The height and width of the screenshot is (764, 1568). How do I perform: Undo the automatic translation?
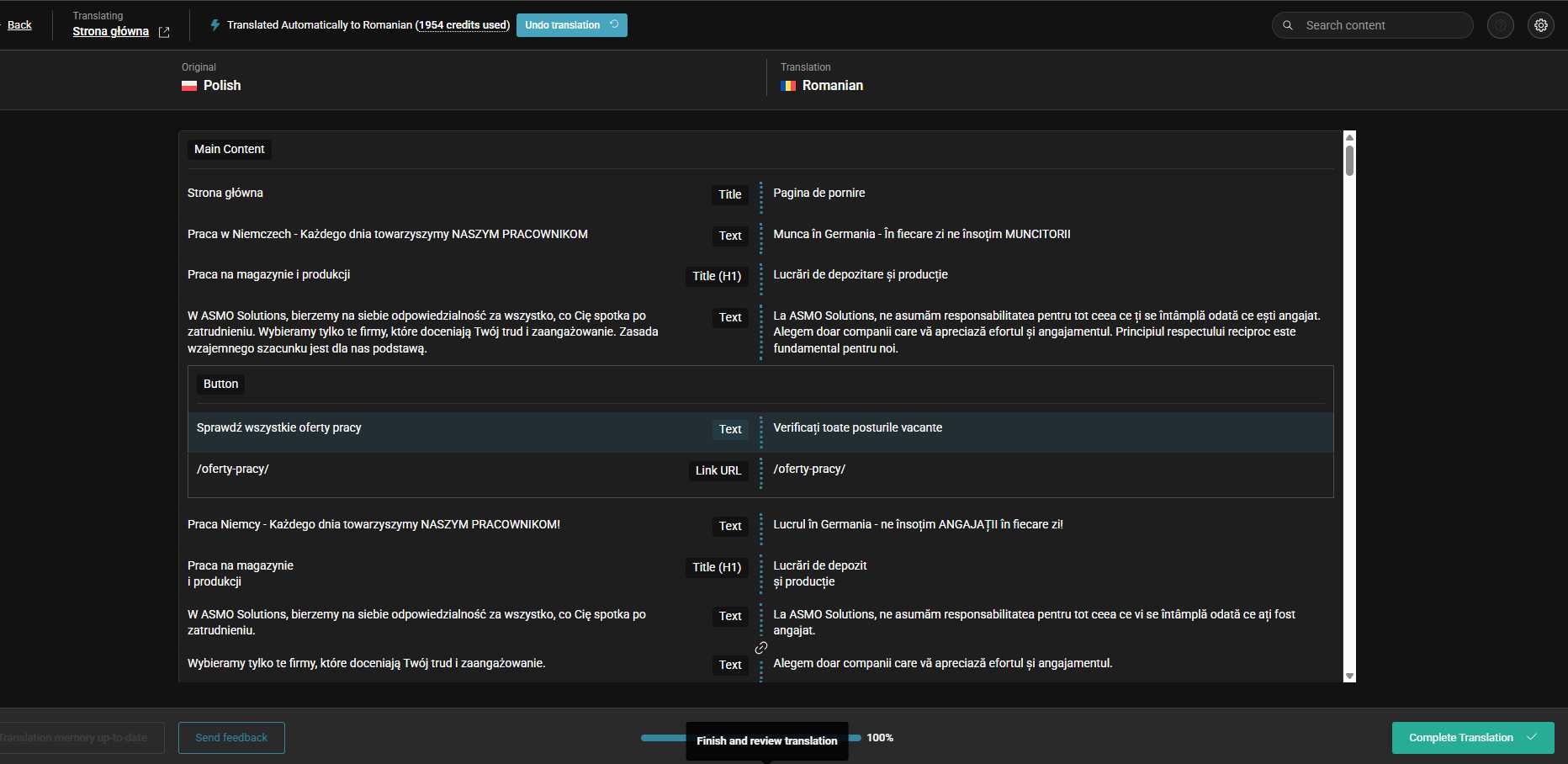(x=571, y=25)
